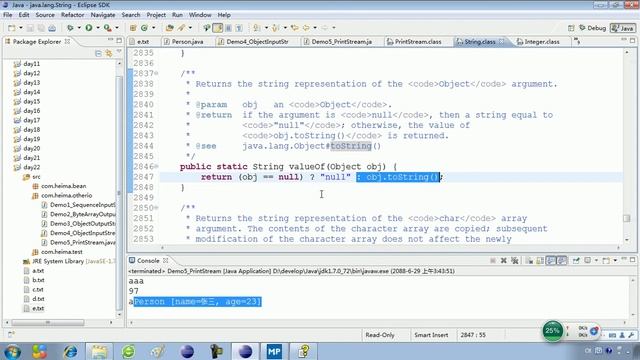Screen dimensions: 640x360
Task: Select the com.heima.bean package
Action: [x=63, y=186]
